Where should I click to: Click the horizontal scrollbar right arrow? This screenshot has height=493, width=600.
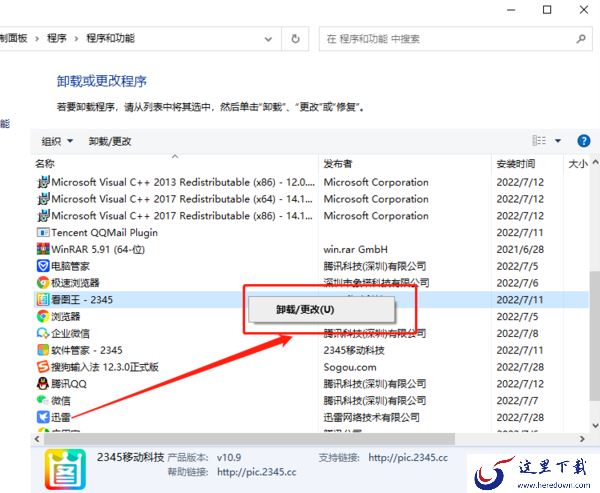click(582, 439)
